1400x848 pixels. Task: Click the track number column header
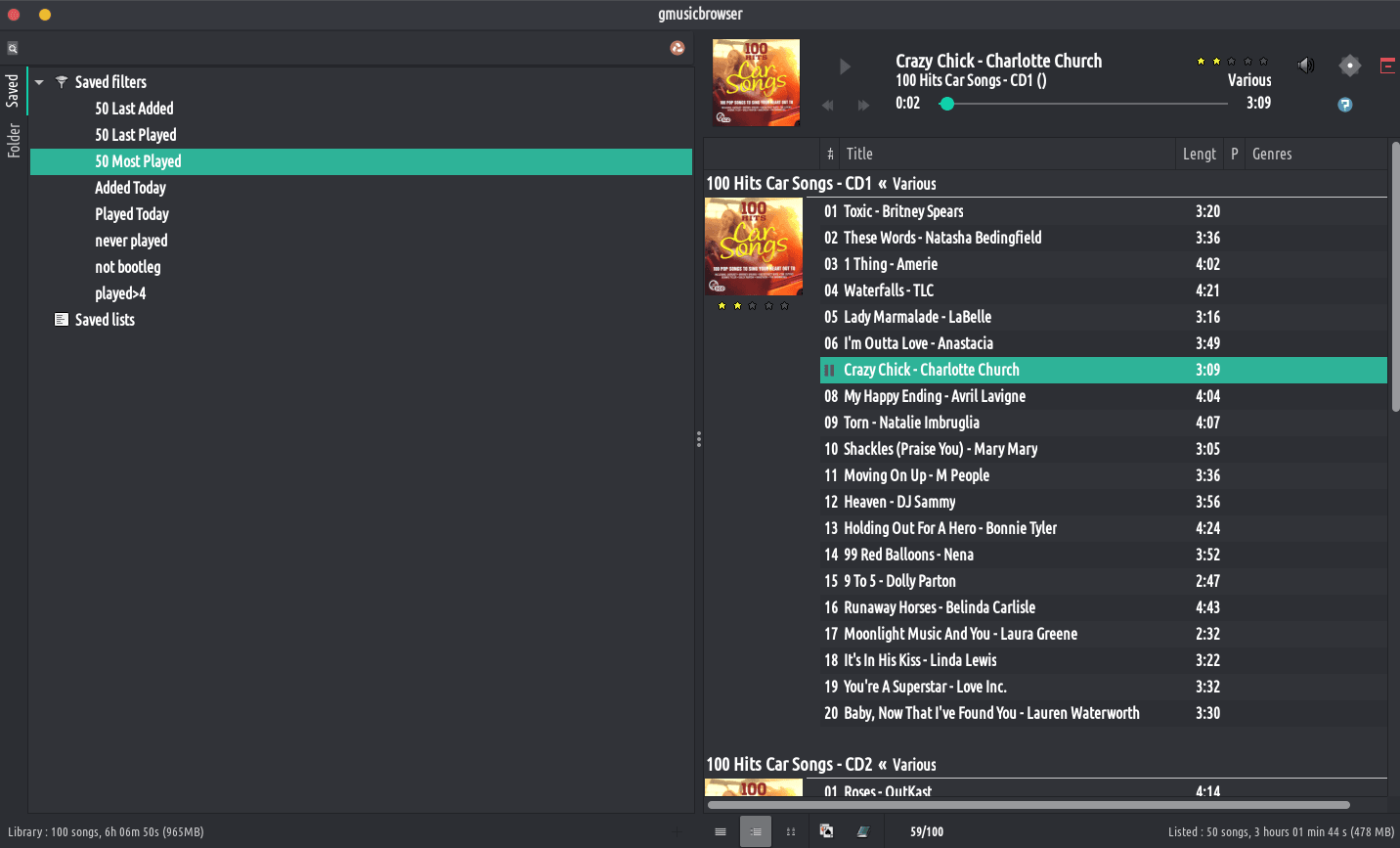pos(830,154)
